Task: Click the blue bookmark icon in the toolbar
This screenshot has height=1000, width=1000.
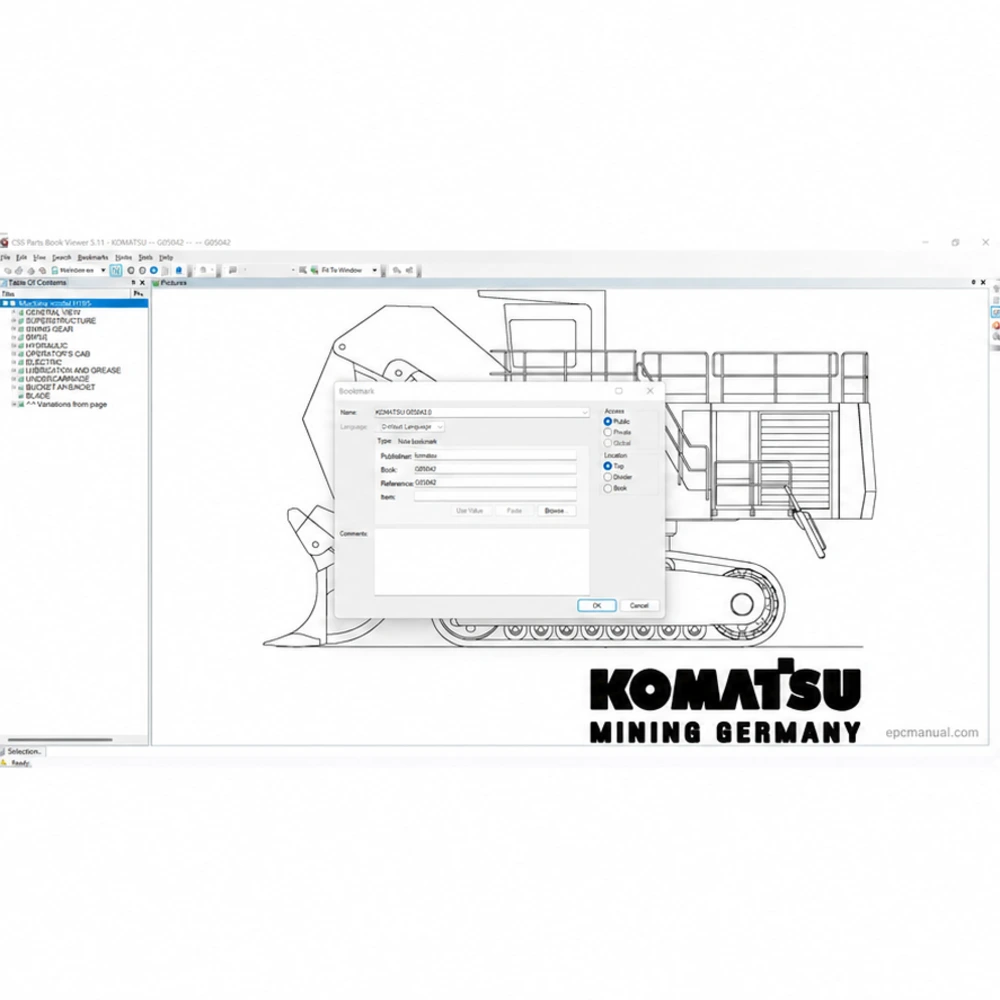Action: (x=179, y=270)
